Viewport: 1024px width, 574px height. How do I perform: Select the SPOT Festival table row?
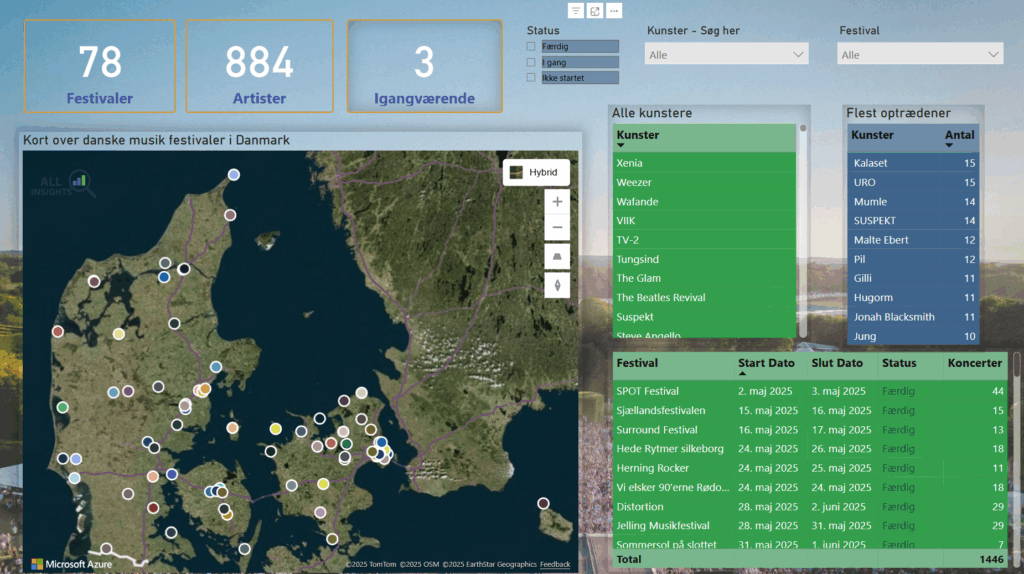click(648, 391)
